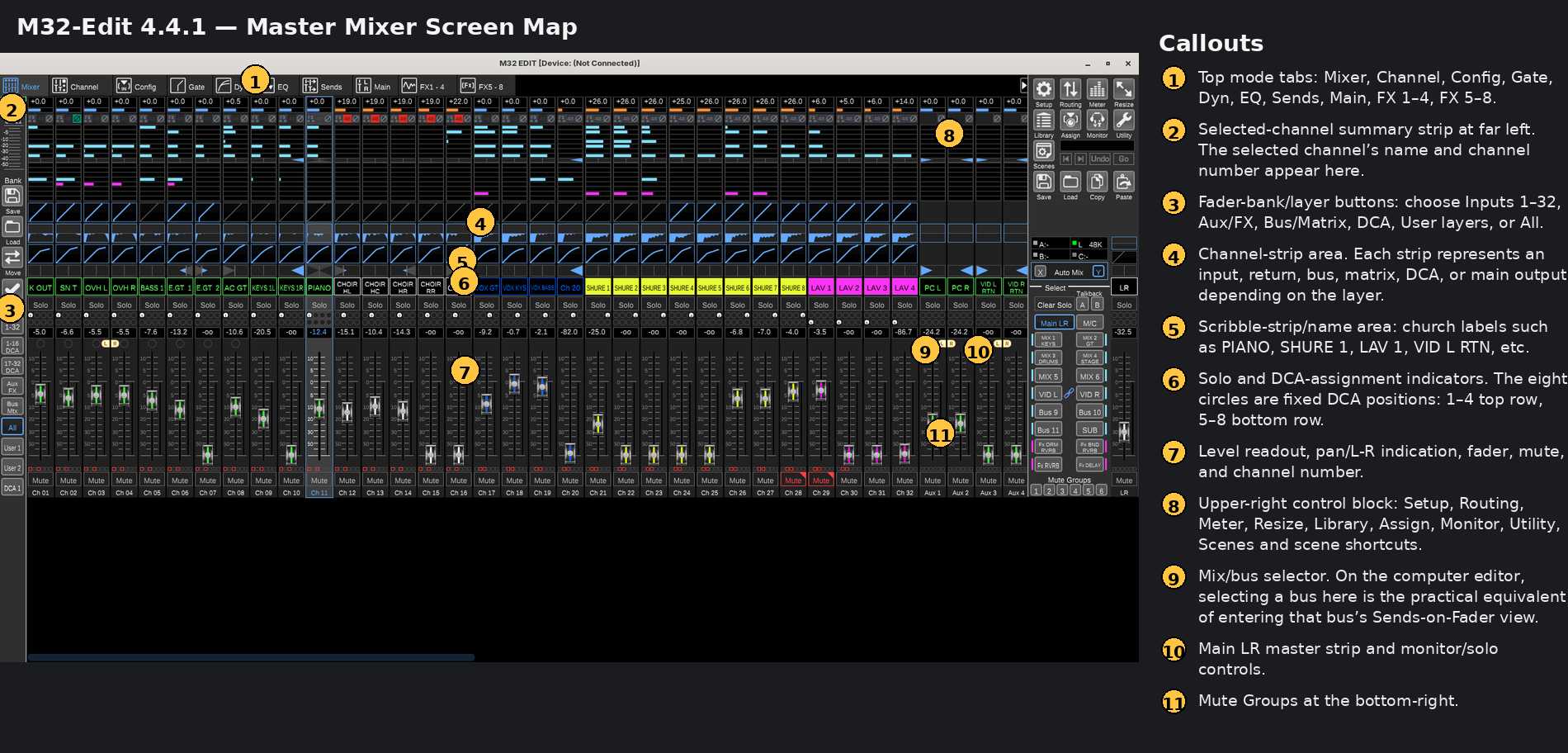1568x753 pixels.
Task: Select the Bus Mtx fader layer
Action: coord(12,407)
